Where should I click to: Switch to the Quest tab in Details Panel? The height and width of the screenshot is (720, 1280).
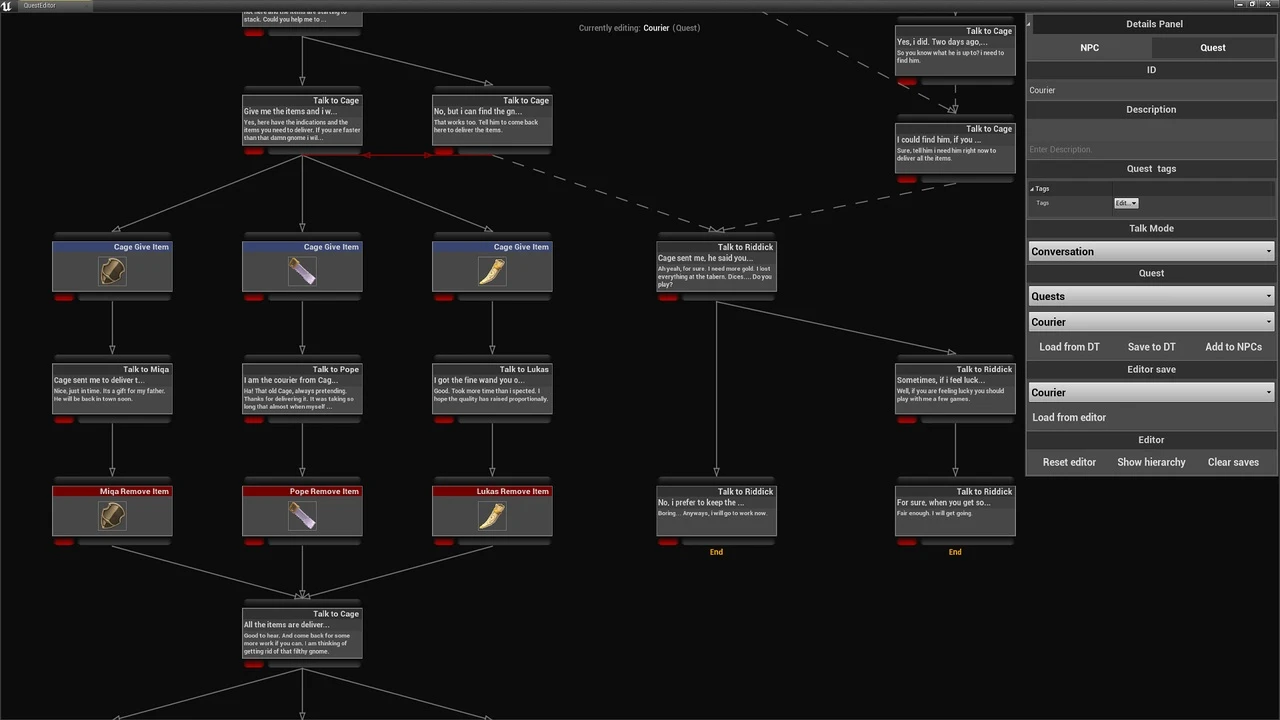[x=1212, y=48]
